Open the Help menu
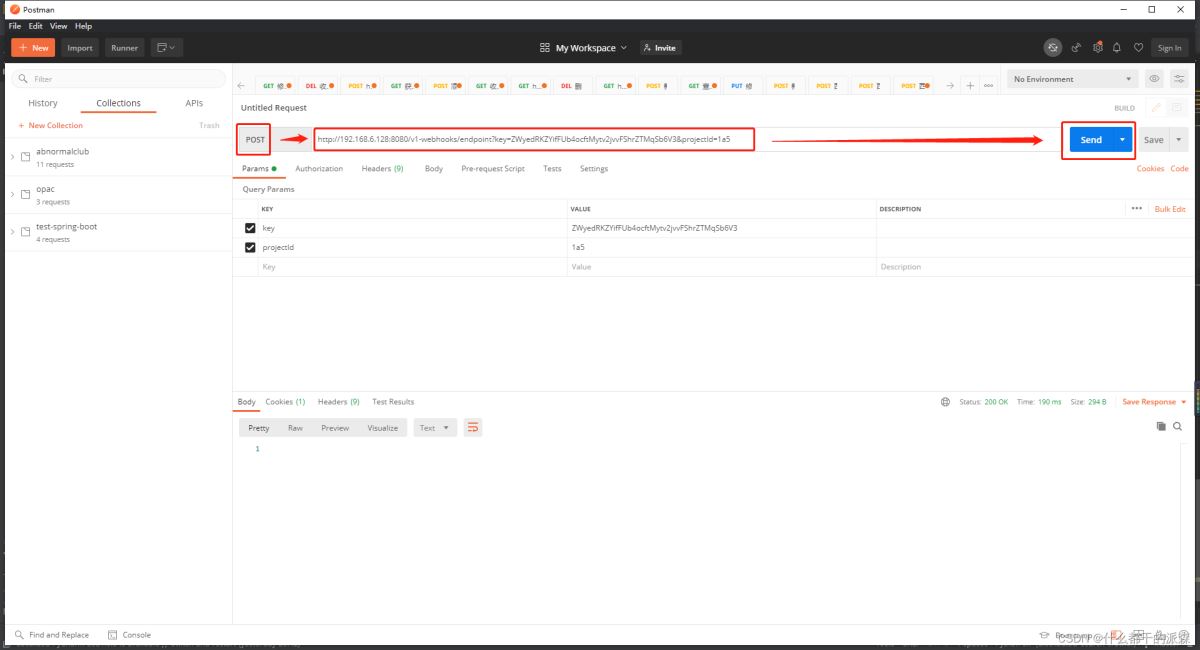The image size is (1200, 650). (x=83, y=26)
